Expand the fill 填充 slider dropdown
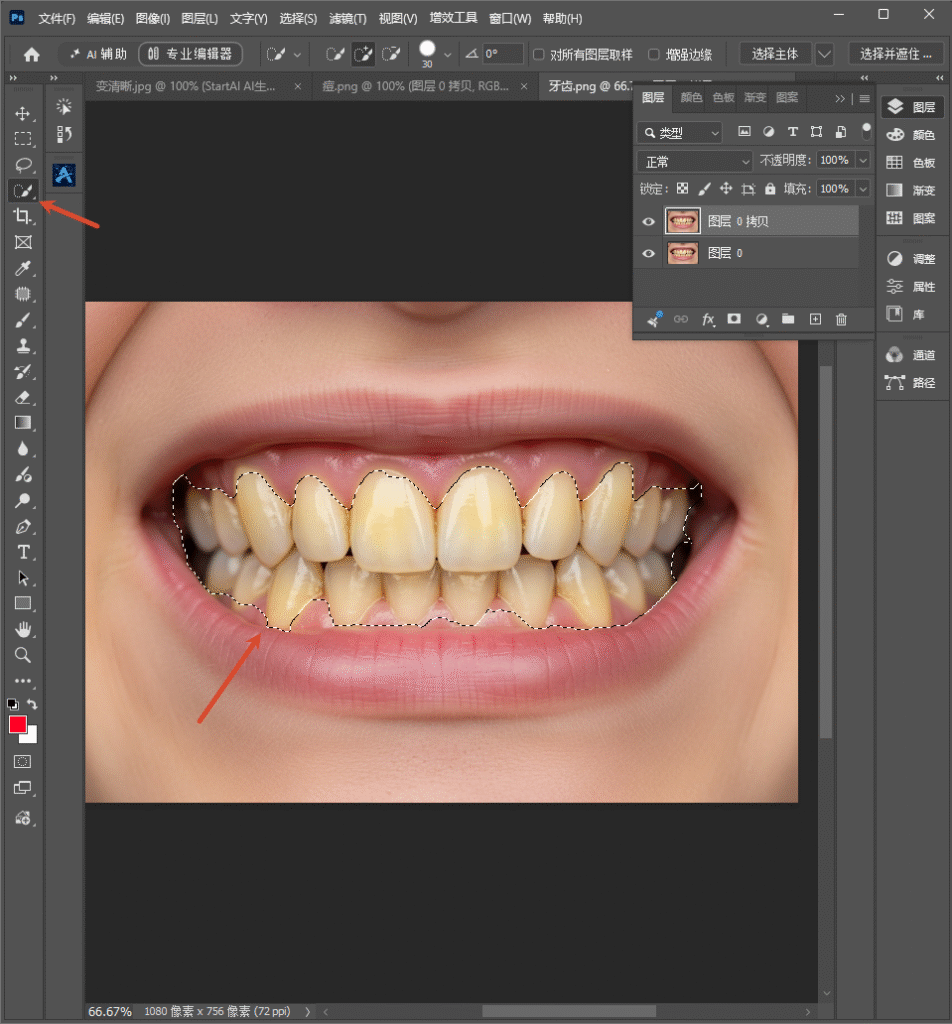Viewport: 952px width, 1024px height. click(863, 189)
